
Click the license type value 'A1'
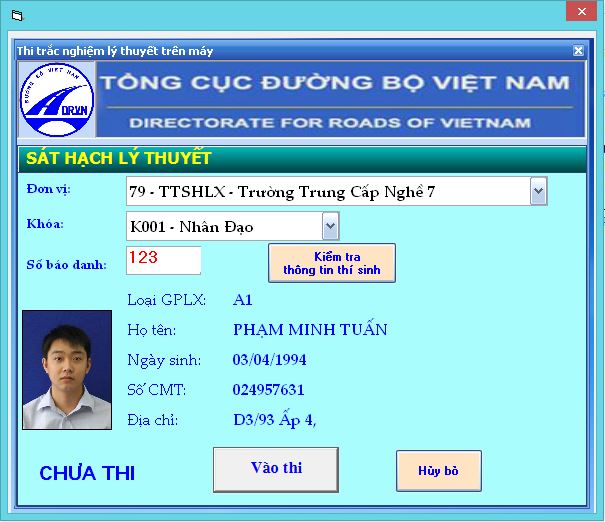(243, 300)
